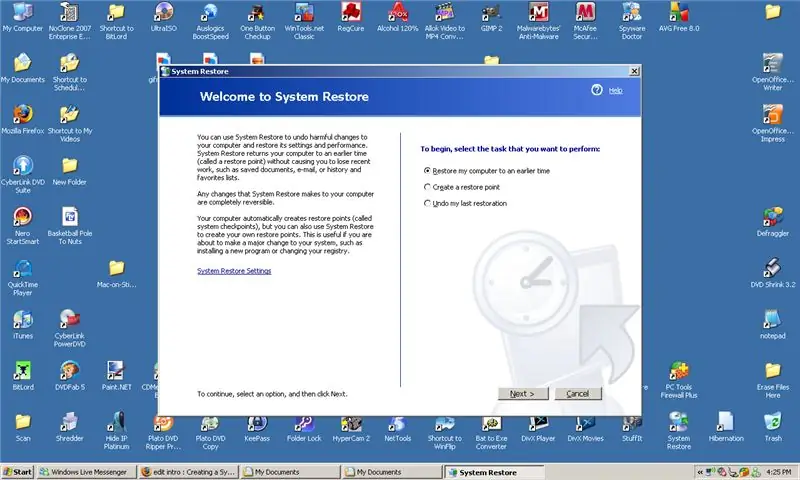Switch to Windows Live Messenger taskbar button
800x480 pixels.
point(87,472)
